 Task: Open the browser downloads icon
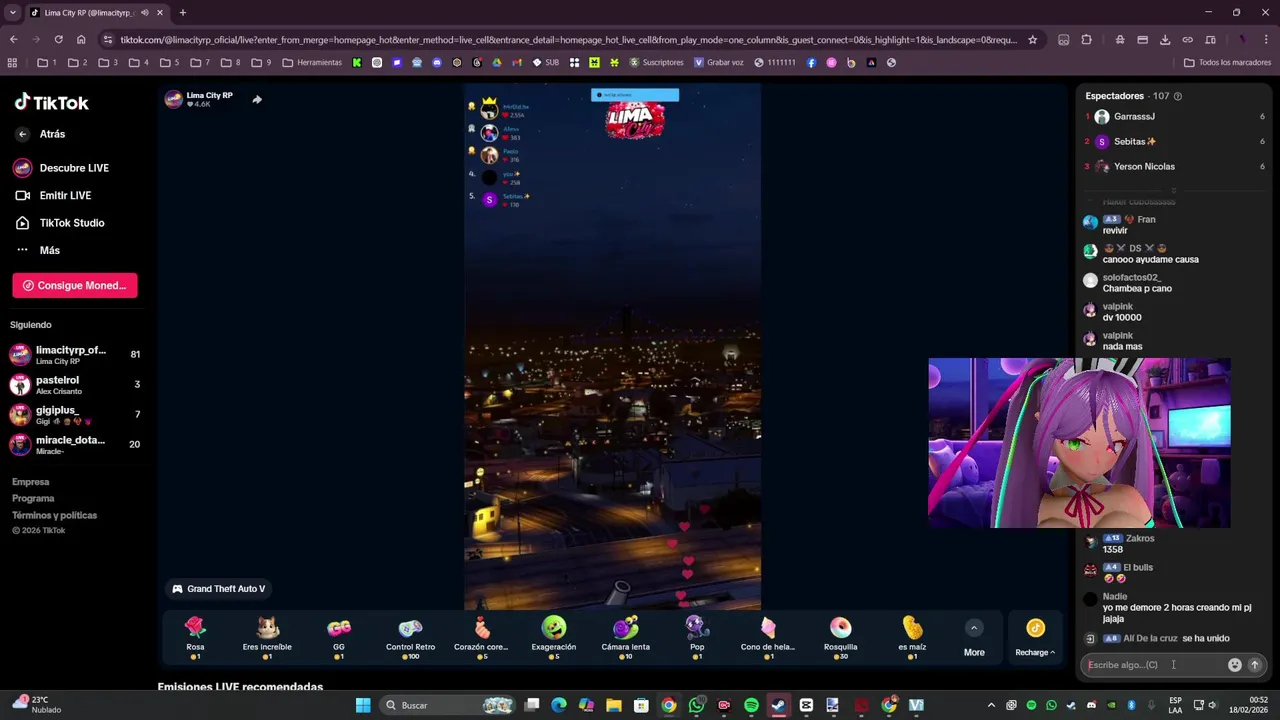pyautogui.click(x=1165, y=40)
